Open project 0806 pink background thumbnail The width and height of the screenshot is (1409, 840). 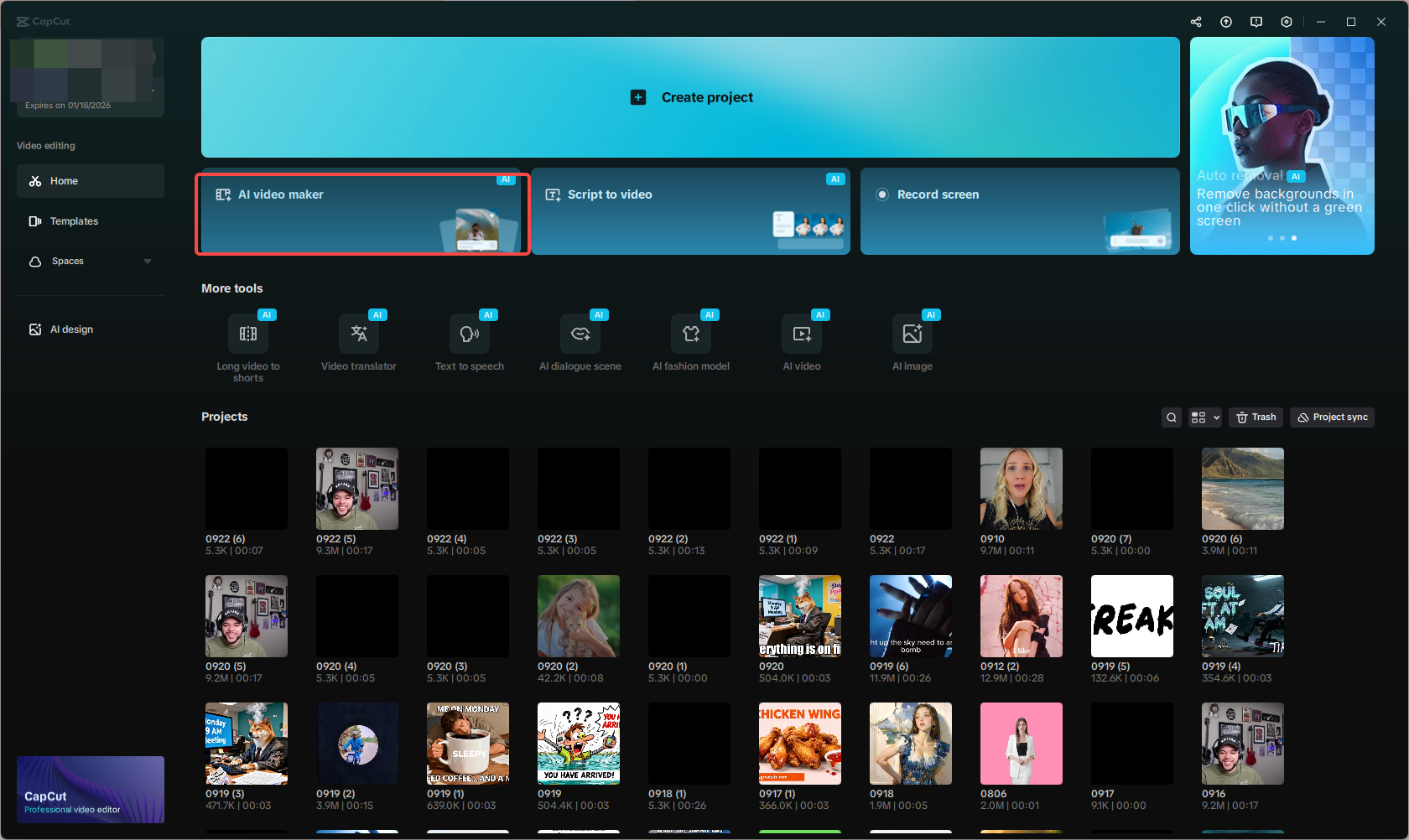click(x=1022, y=744)
